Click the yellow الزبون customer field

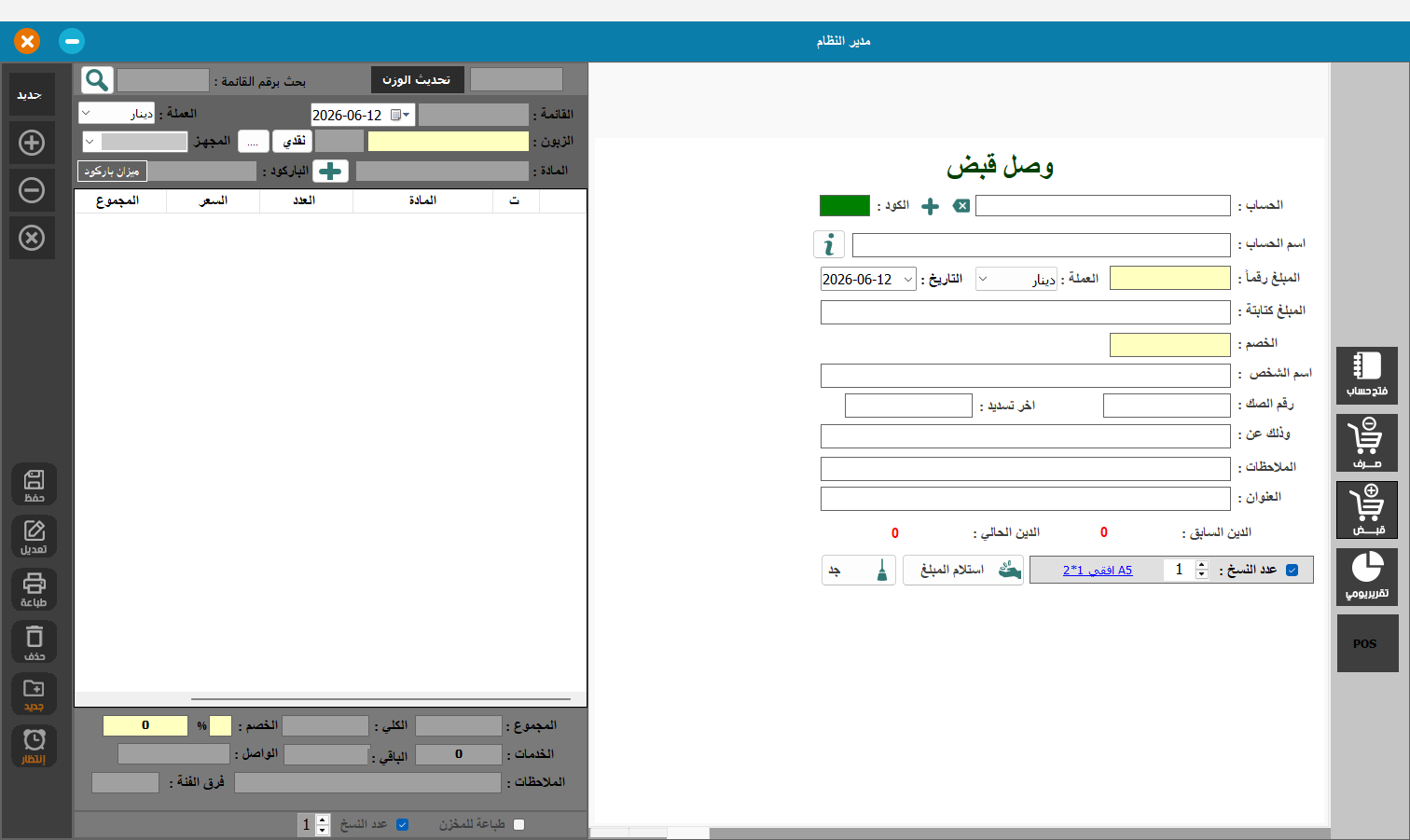click(x=449, y=141)
